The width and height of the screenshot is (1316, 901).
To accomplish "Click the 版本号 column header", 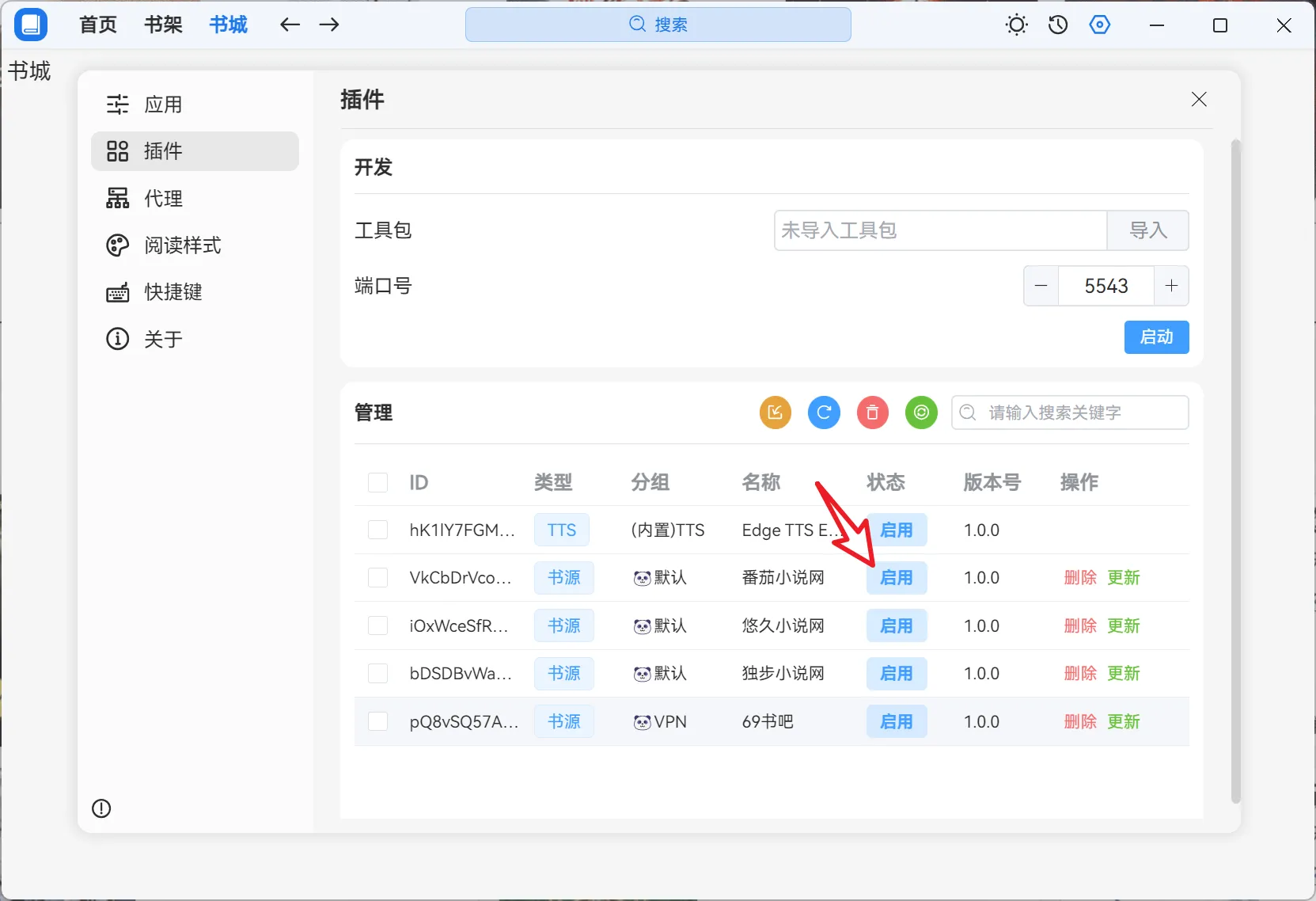I will click(x=992, y=482).
